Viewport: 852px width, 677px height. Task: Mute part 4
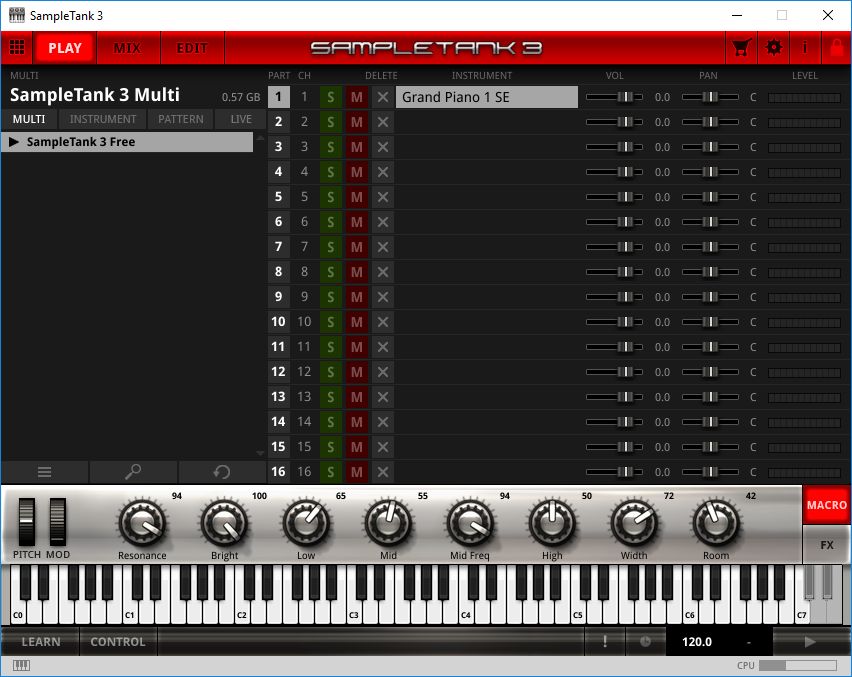point(356,172)
